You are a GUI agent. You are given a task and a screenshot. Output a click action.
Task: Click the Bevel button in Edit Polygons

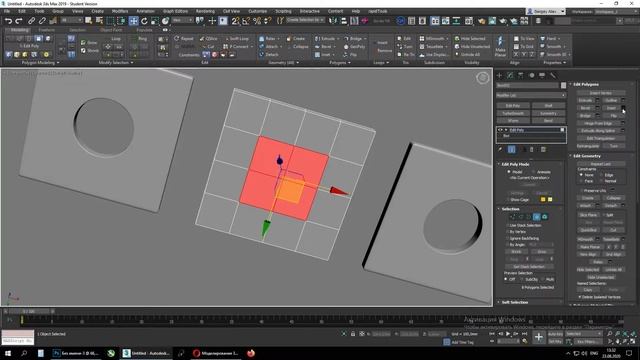pyautogui.click(x=585, y=108)
